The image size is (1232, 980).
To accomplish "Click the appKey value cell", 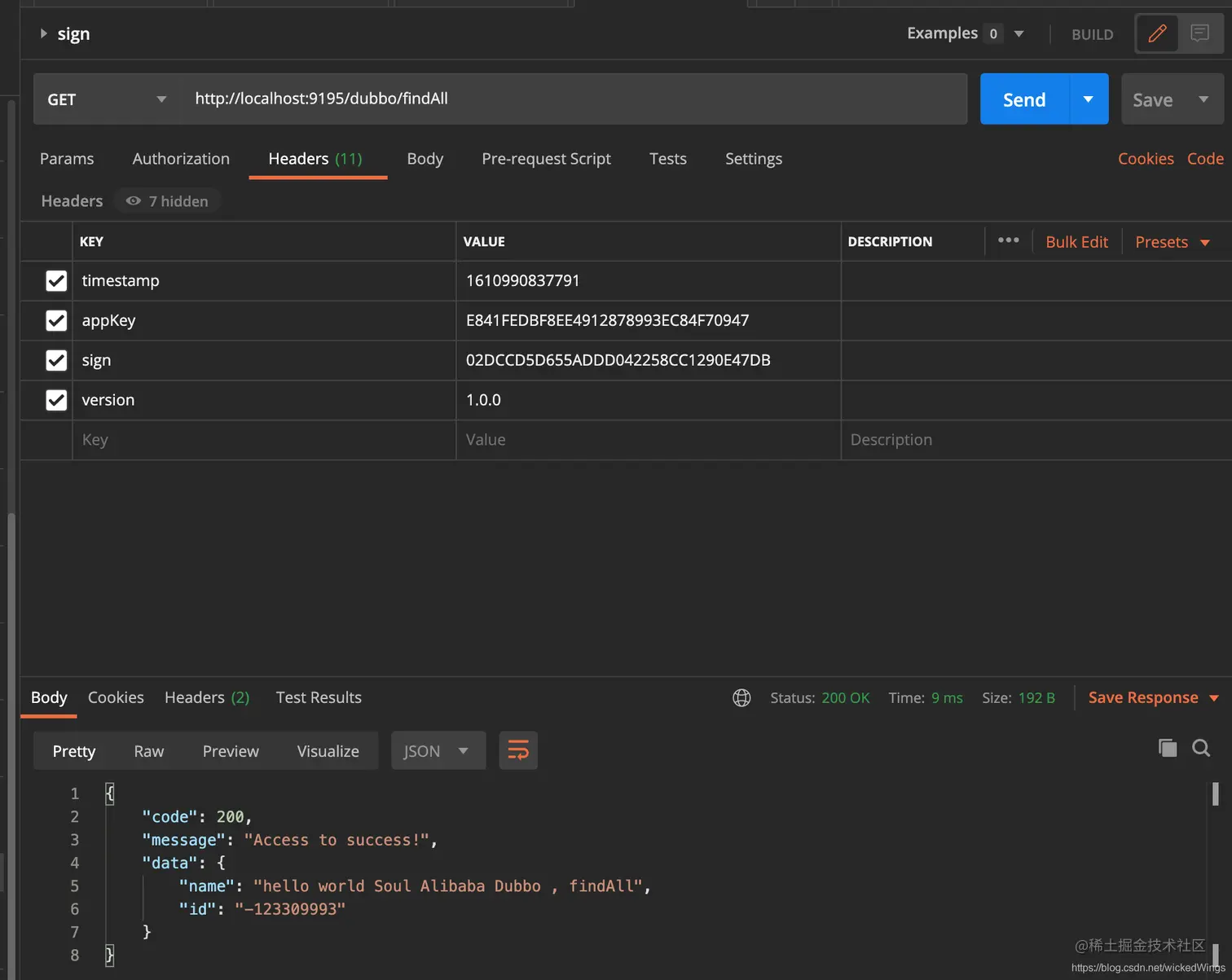I will pos(649,321).
